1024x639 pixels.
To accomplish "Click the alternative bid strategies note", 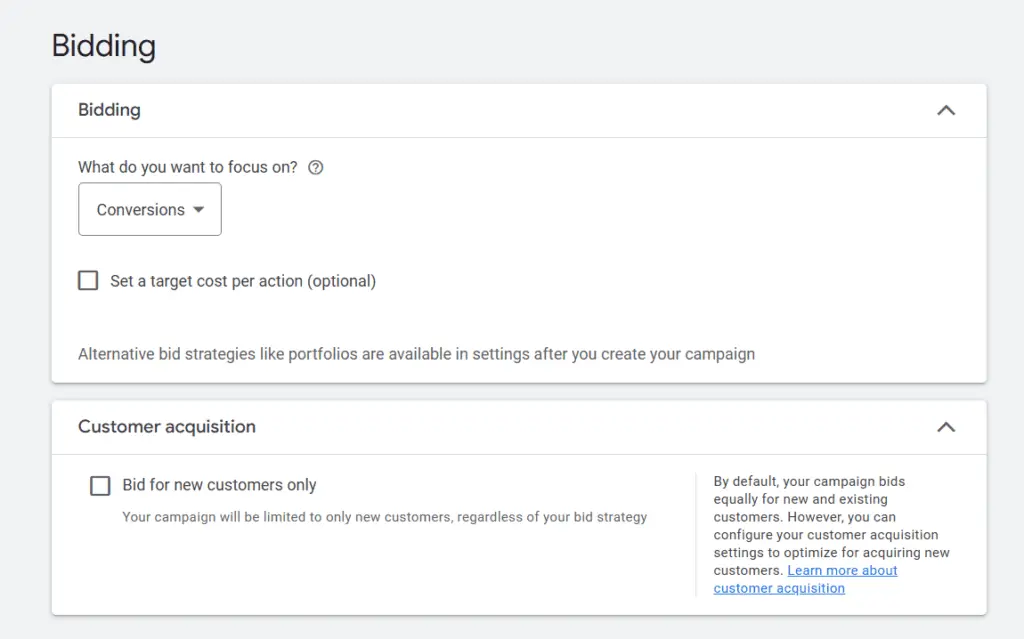I will tap(416, 354).
